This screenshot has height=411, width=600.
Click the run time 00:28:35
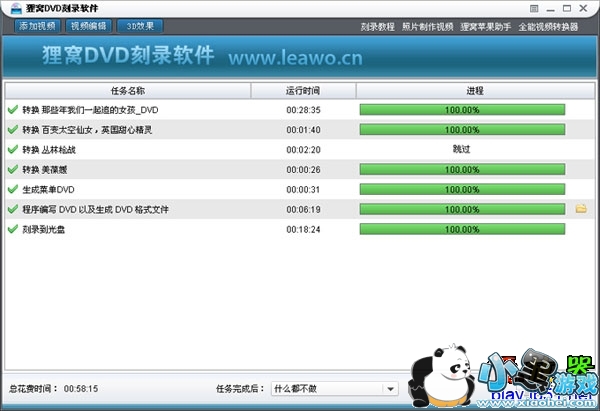303,110
